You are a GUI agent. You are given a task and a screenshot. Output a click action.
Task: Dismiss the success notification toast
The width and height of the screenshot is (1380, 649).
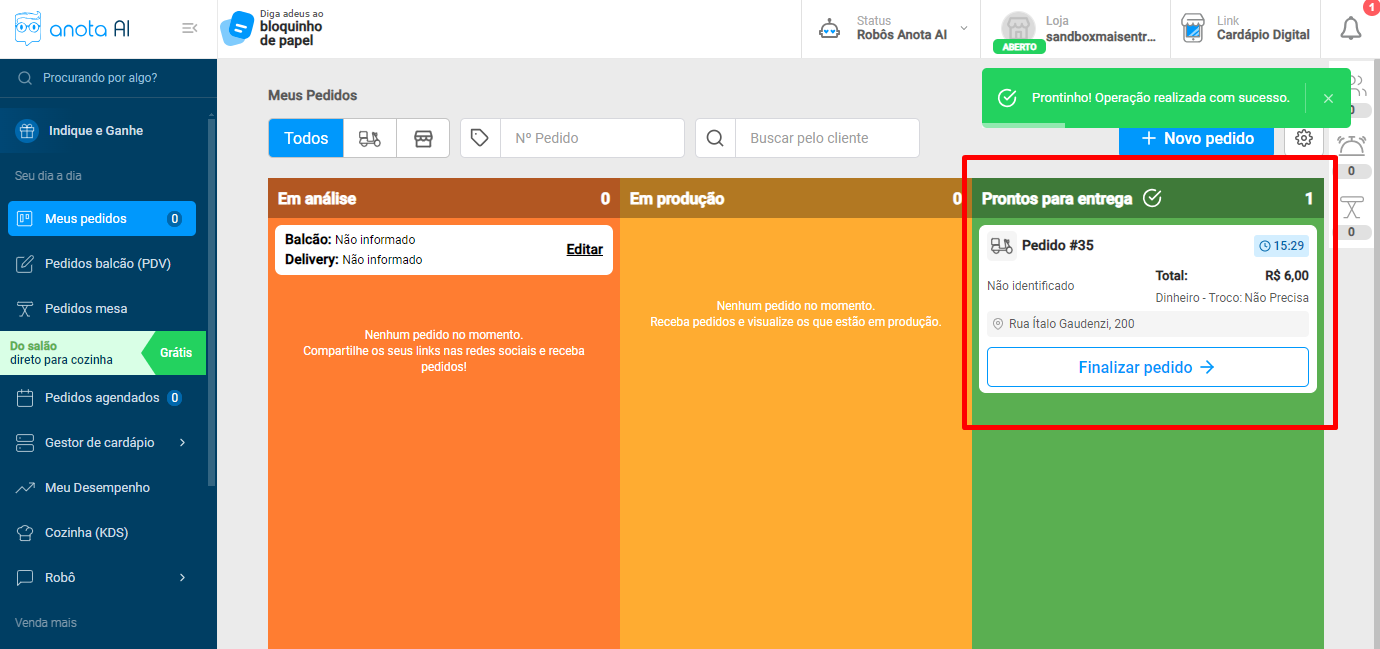[1328, 98]
